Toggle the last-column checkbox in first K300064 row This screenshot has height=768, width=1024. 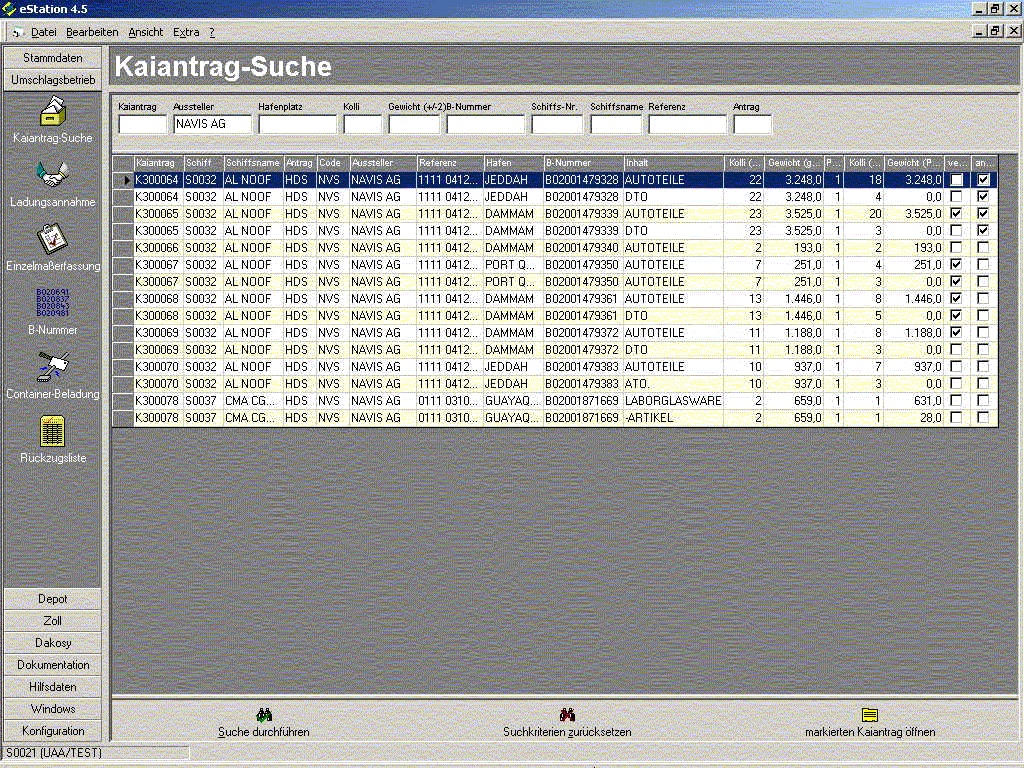[x=984, y=180]
